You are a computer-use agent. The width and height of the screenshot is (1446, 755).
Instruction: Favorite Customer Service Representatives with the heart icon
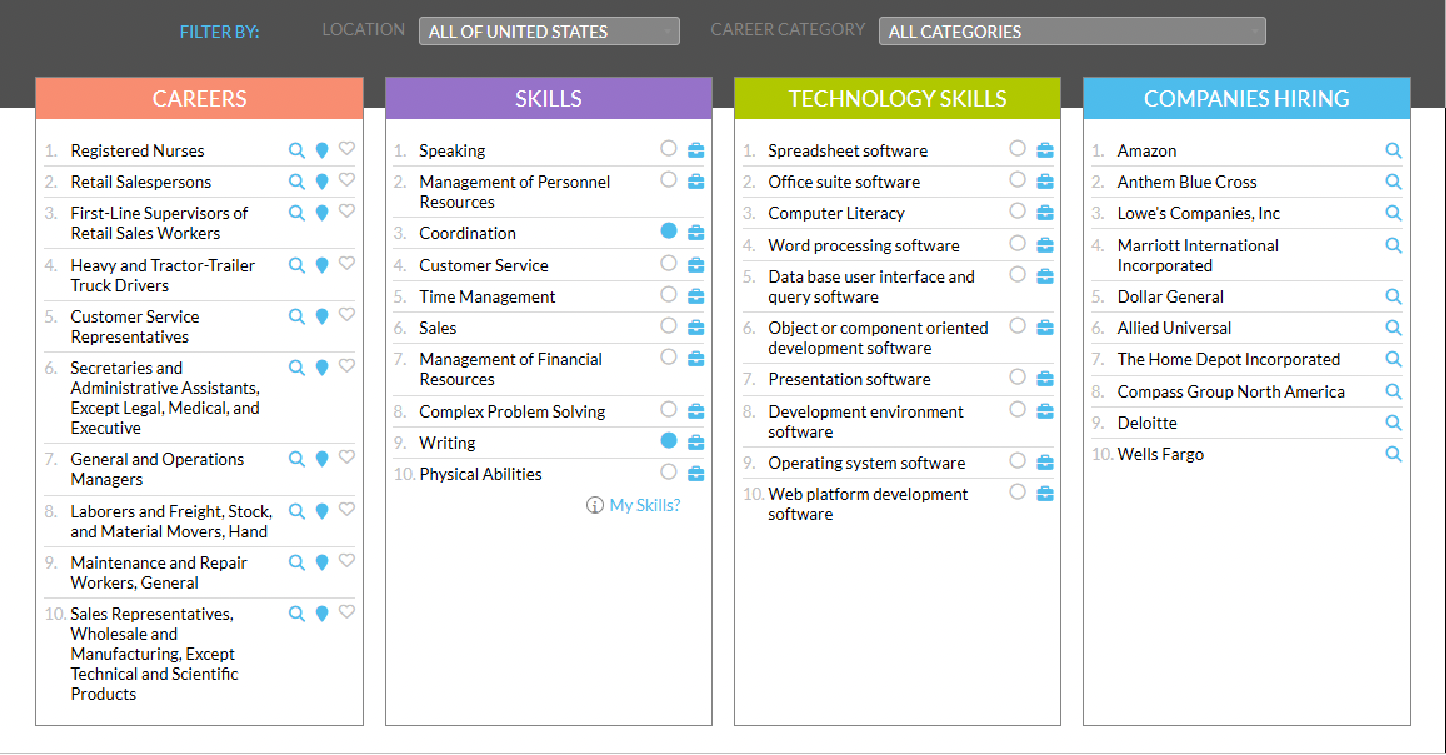pos(347,315)
